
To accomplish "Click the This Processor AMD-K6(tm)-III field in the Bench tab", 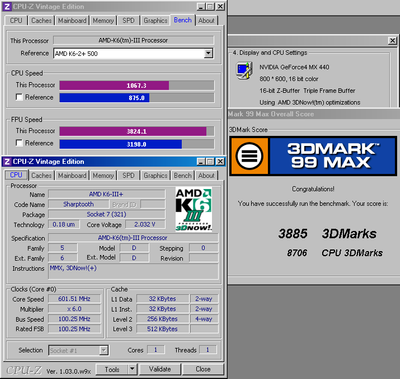I will [x=133, y=40].
